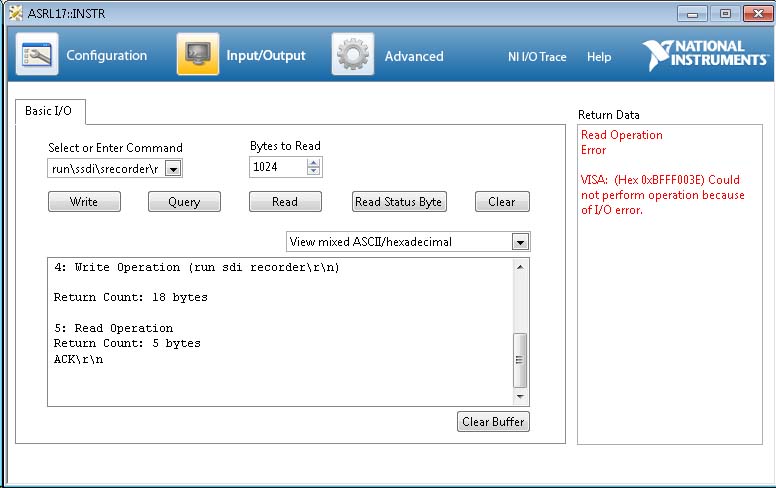Click the VISA Hex 0xBFFF003E error message
776x488 pixels.
point(662,195)
